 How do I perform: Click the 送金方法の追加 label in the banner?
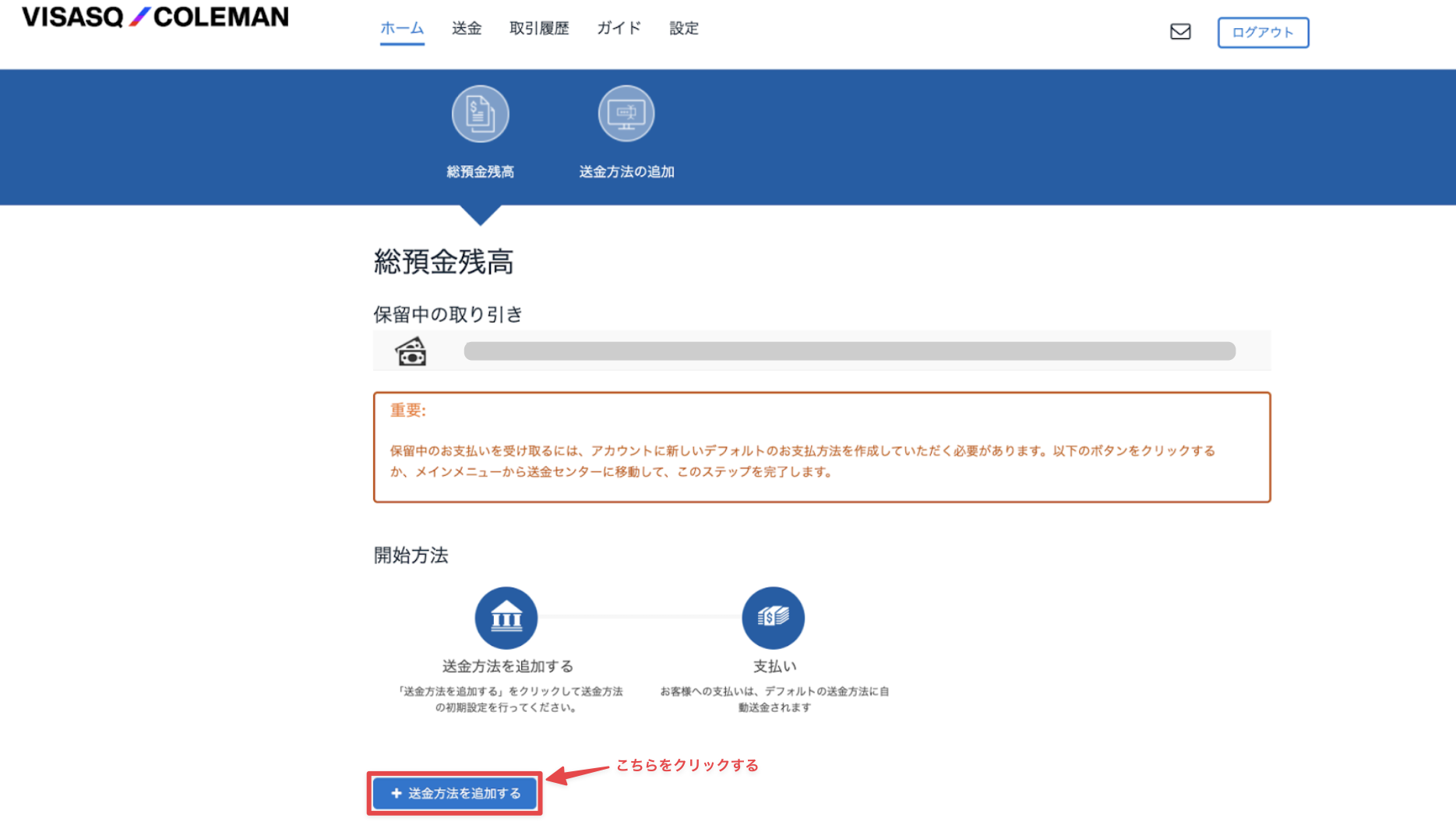[626, 171]
